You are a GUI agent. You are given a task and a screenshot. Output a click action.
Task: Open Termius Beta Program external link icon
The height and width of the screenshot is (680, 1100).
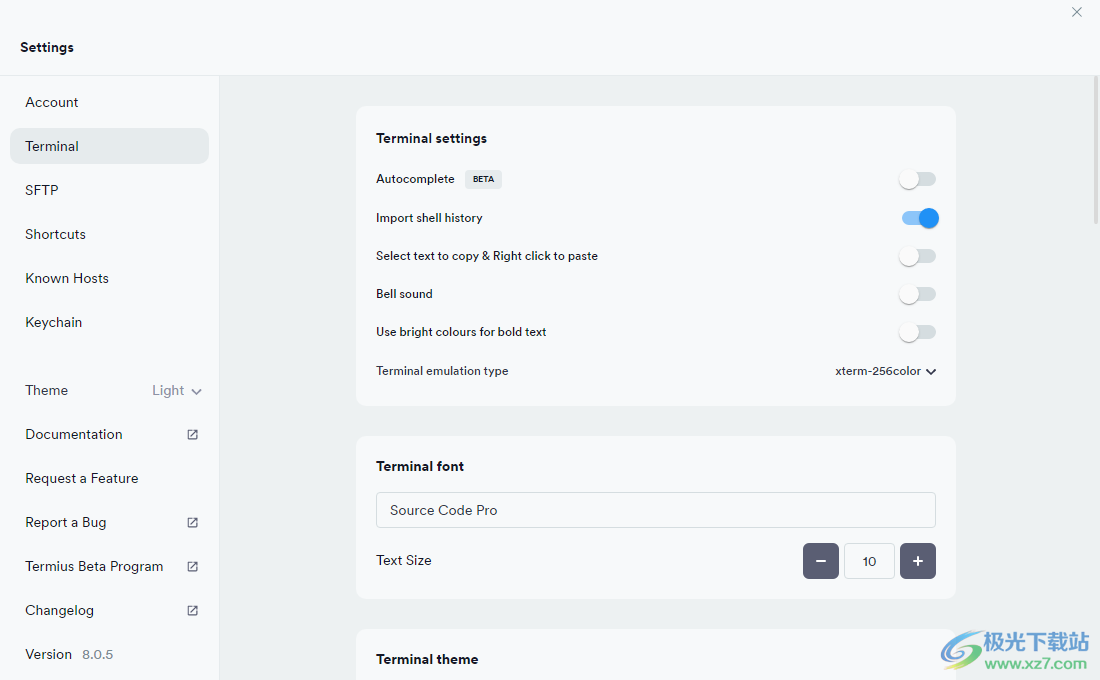click(192, 566)
